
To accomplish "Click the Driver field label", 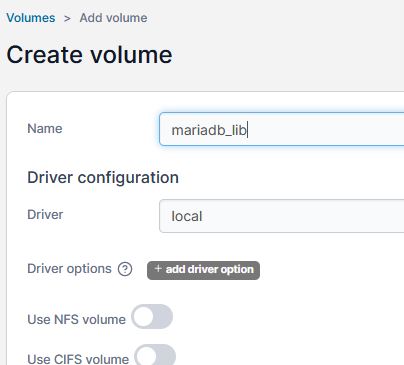I will (x=45, y=215).
